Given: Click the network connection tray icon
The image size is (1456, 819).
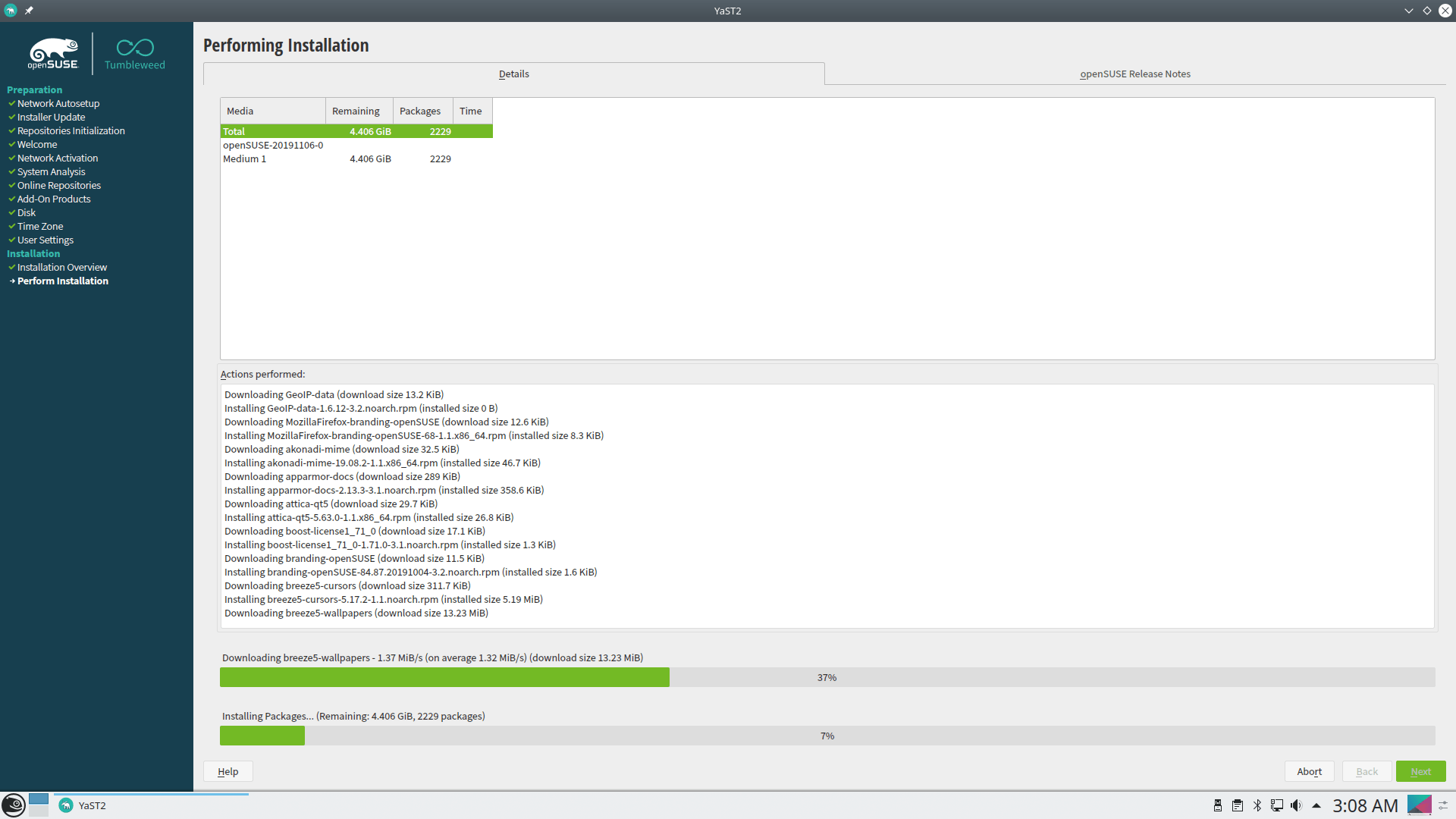Looking at the screenshot, I should [1276, 805].
